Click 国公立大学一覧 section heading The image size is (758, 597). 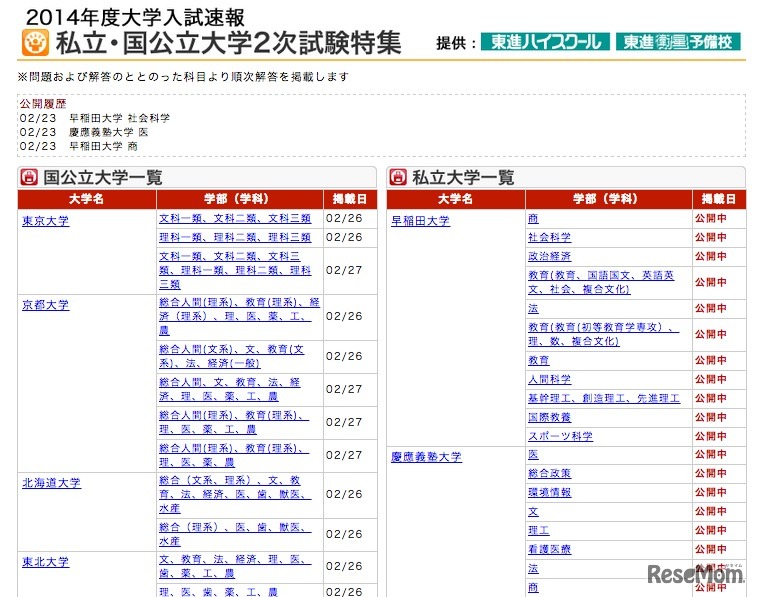[x=102, y=177]
